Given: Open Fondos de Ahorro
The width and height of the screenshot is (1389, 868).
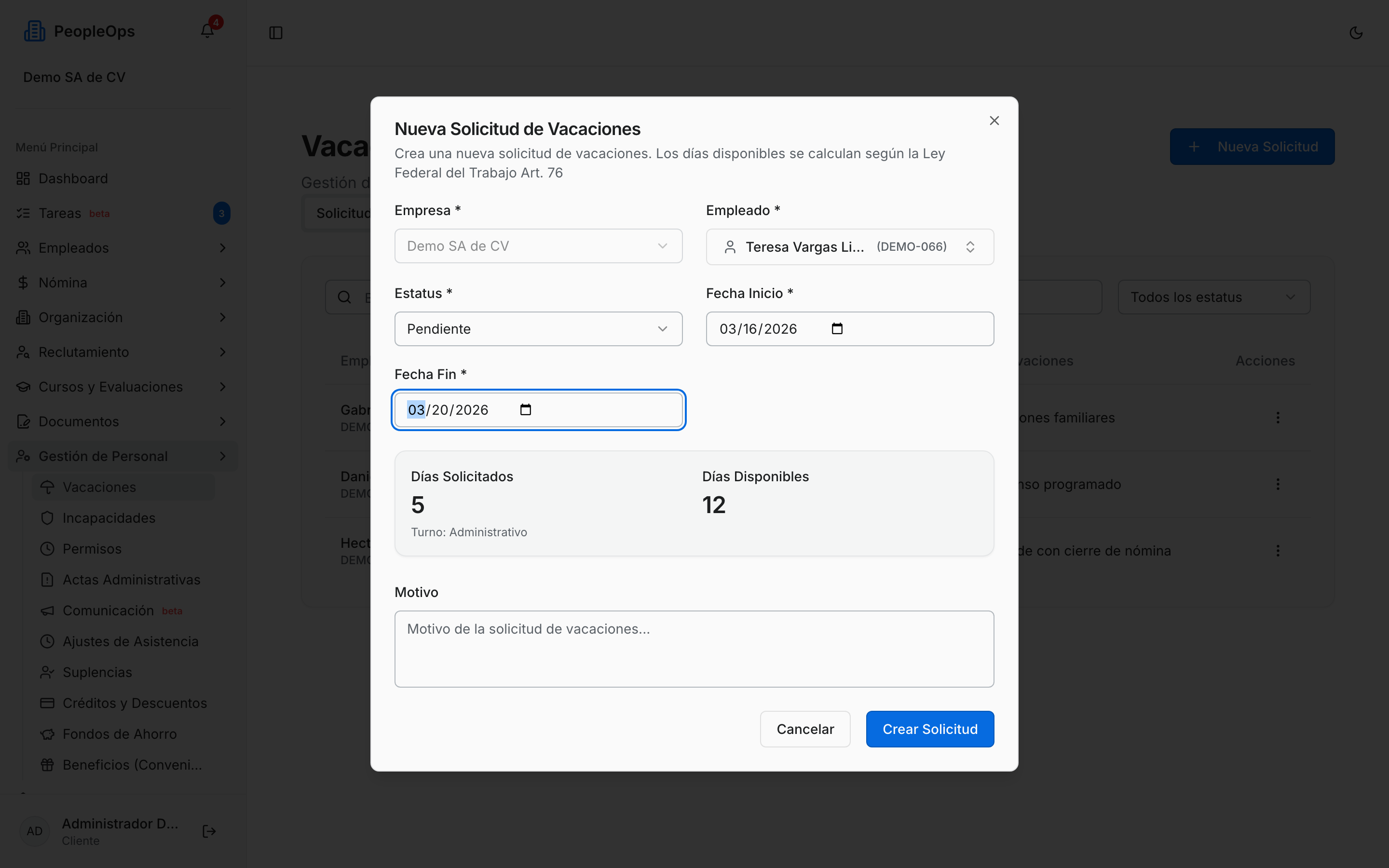Looking at the screenshot, I should 124,734.
